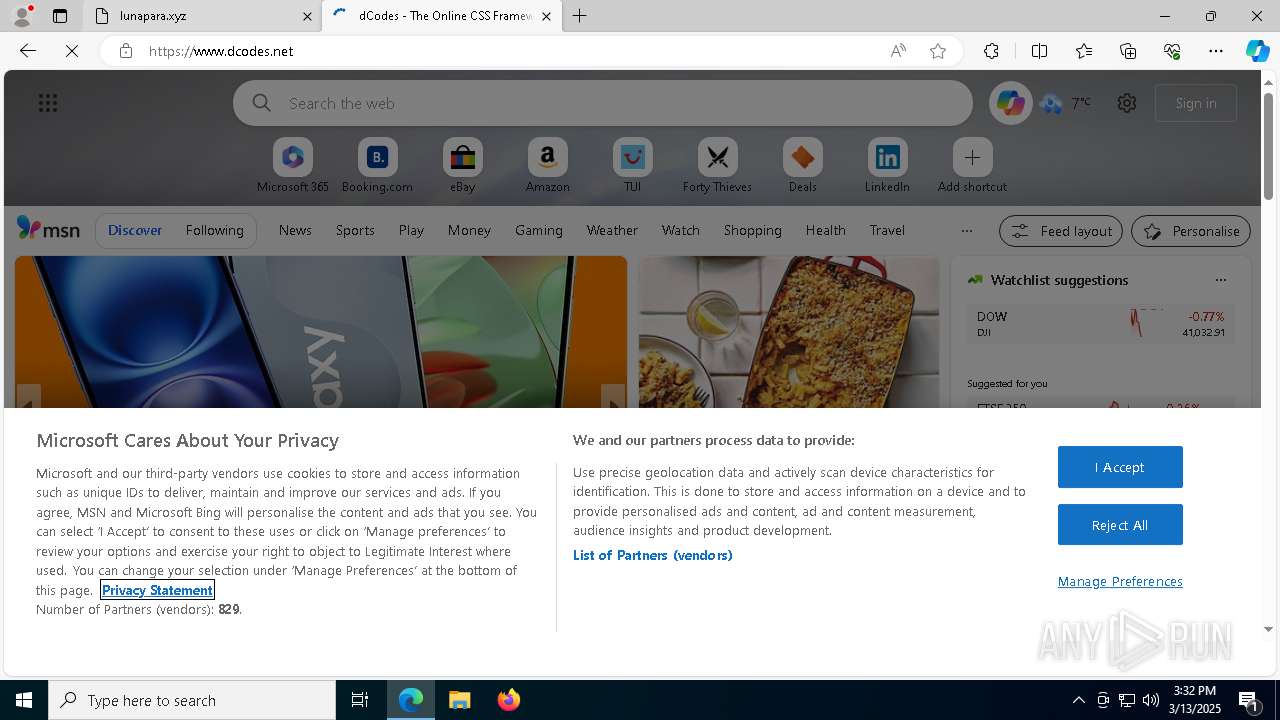This screenshot has width=1280, height=720.
Task: Open the DOW watchlist entry
Action: [x=1100, y=324]
